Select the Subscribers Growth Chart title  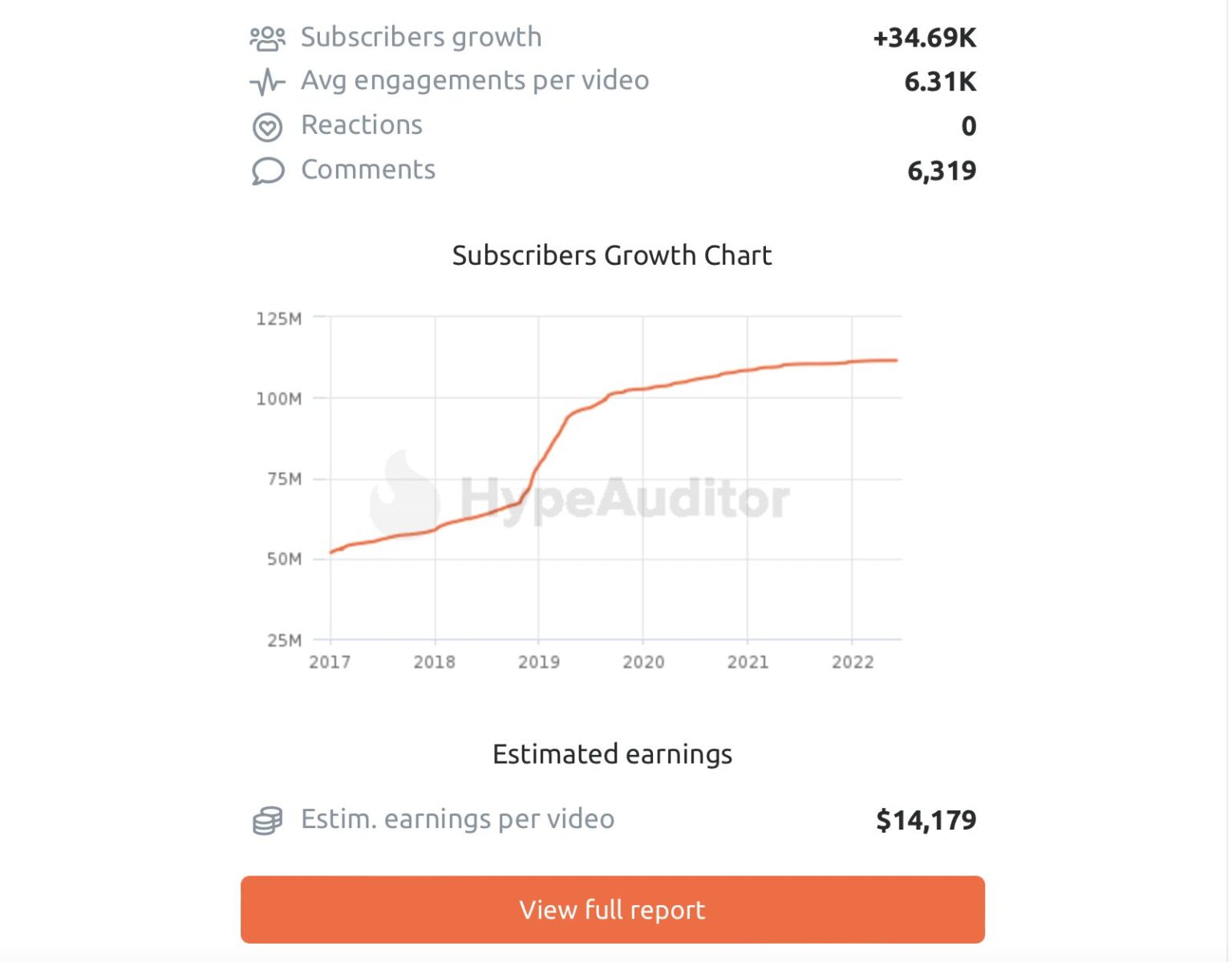613,255
